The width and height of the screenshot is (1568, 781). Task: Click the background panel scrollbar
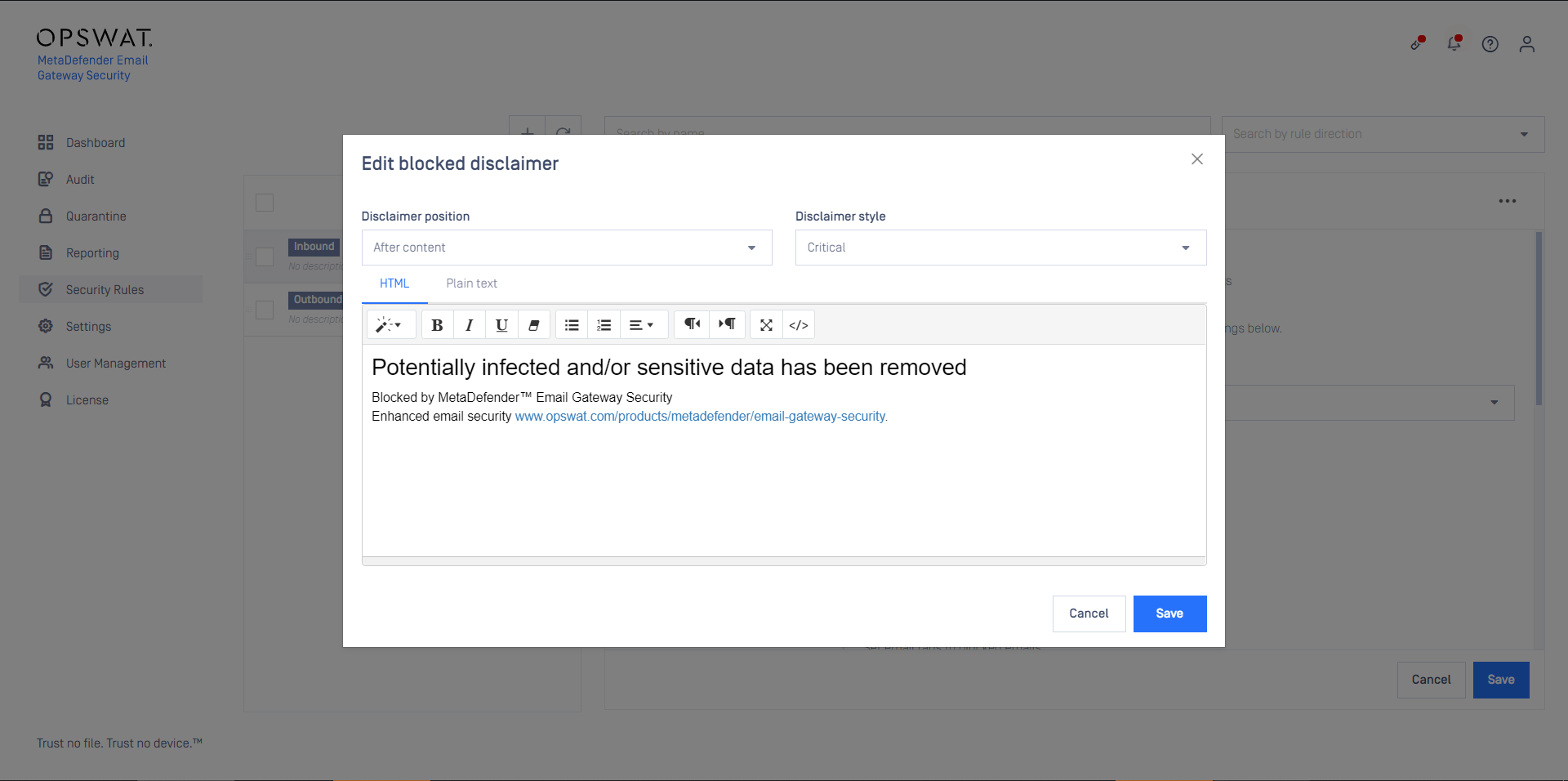1539,319
